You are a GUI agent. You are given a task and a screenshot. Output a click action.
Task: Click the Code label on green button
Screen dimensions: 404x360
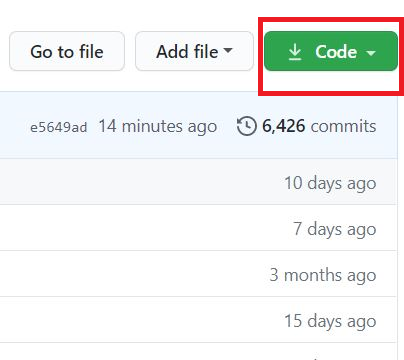click(x=336, y=52)
